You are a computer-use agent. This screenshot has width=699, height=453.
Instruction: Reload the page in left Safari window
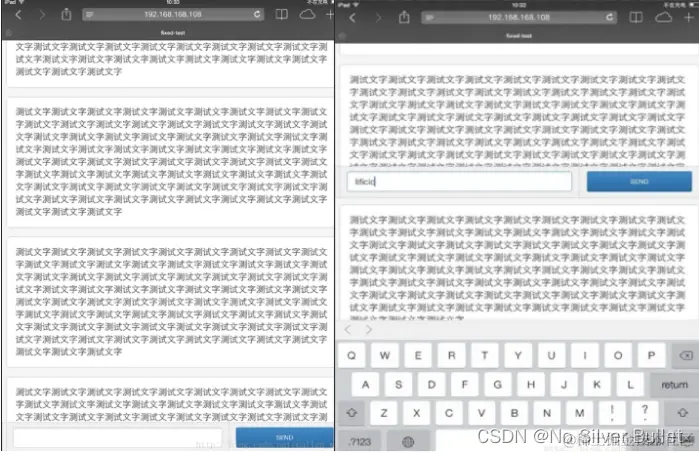pyautogui.click(x=257, y=14)
